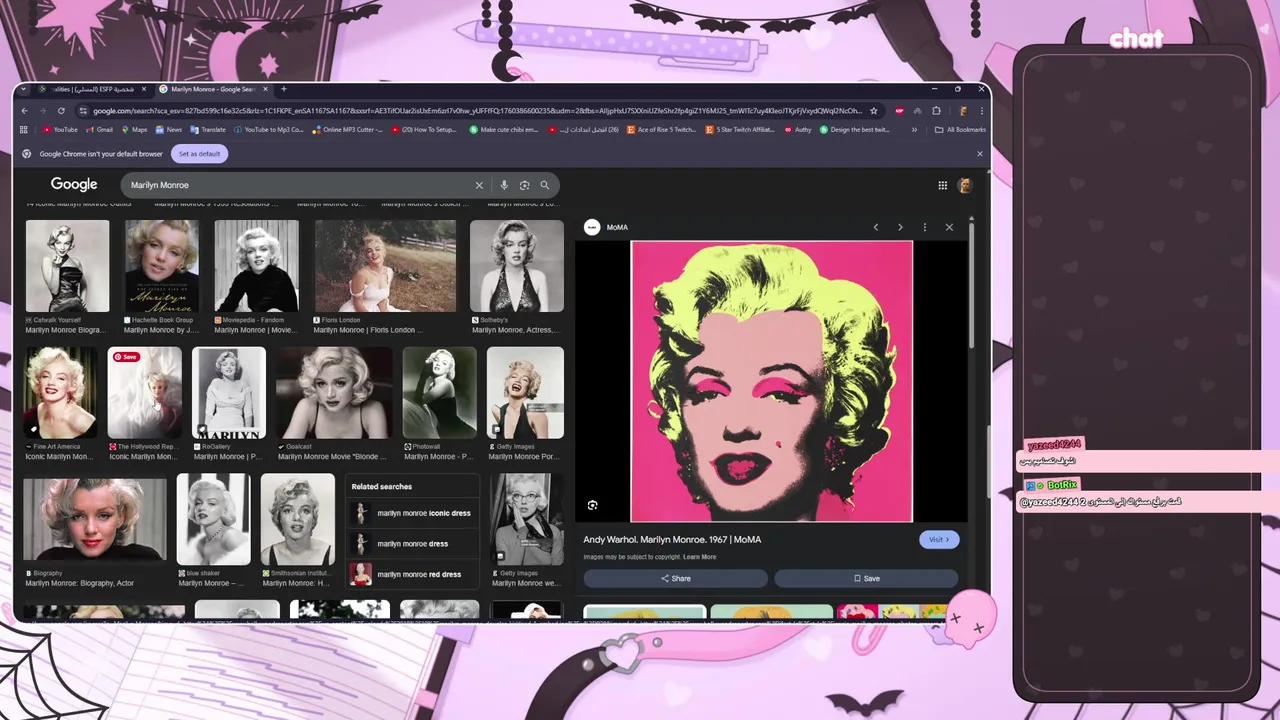Select related search marilyn monroe dress
Screen dimensions: 1280x720
(x=413, y=544)
